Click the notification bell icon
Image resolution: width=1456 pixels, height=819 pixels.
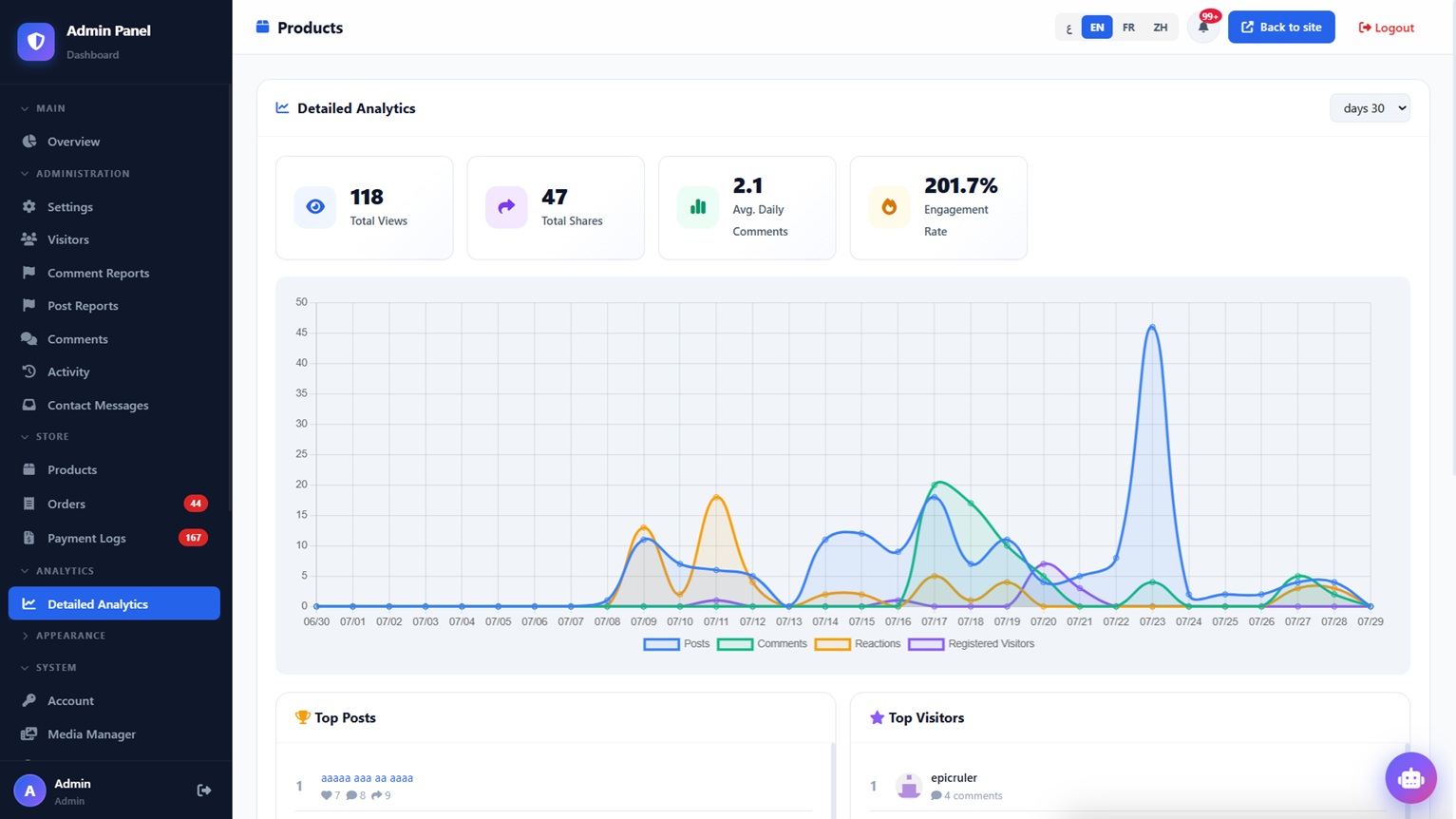(1203, 28)
